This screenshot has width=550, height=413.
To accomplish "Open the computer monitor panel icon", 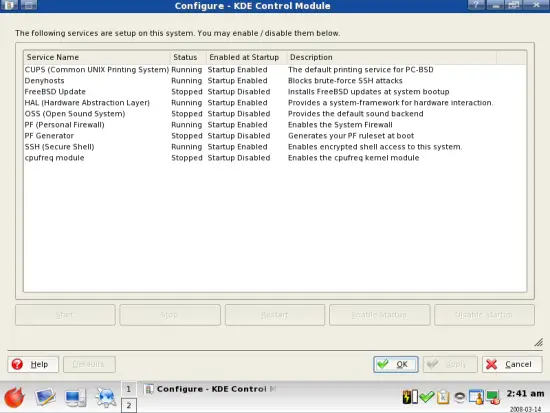I will click(x=75, y=398).
